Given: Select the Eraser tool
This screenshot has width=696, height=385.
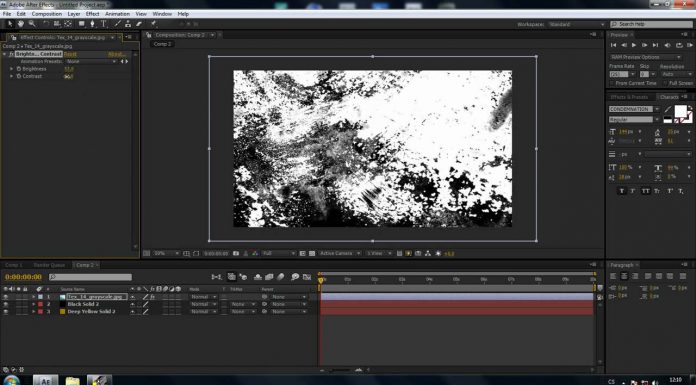Looking at the screenshot, I should [139, 24].
